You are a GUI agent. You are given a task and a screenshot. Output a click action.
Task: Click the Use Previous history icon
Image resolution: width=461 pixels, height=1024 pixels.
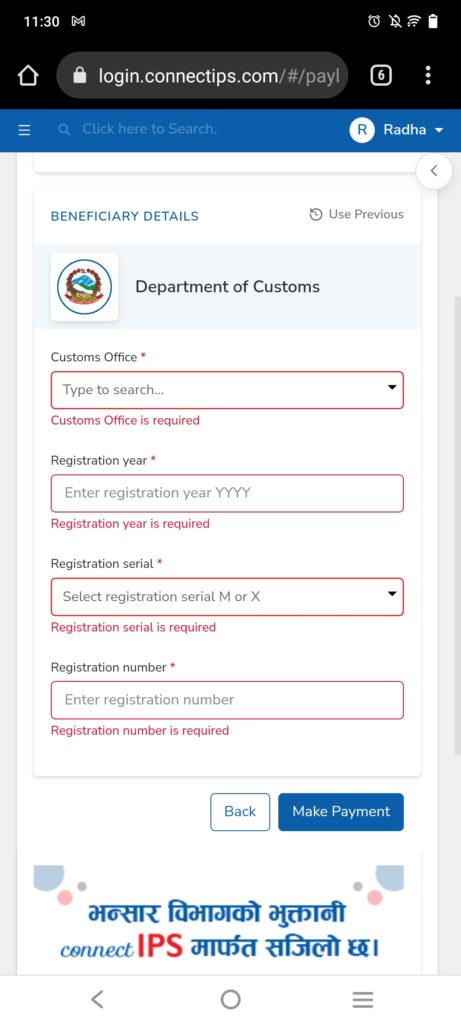[316, 214]
